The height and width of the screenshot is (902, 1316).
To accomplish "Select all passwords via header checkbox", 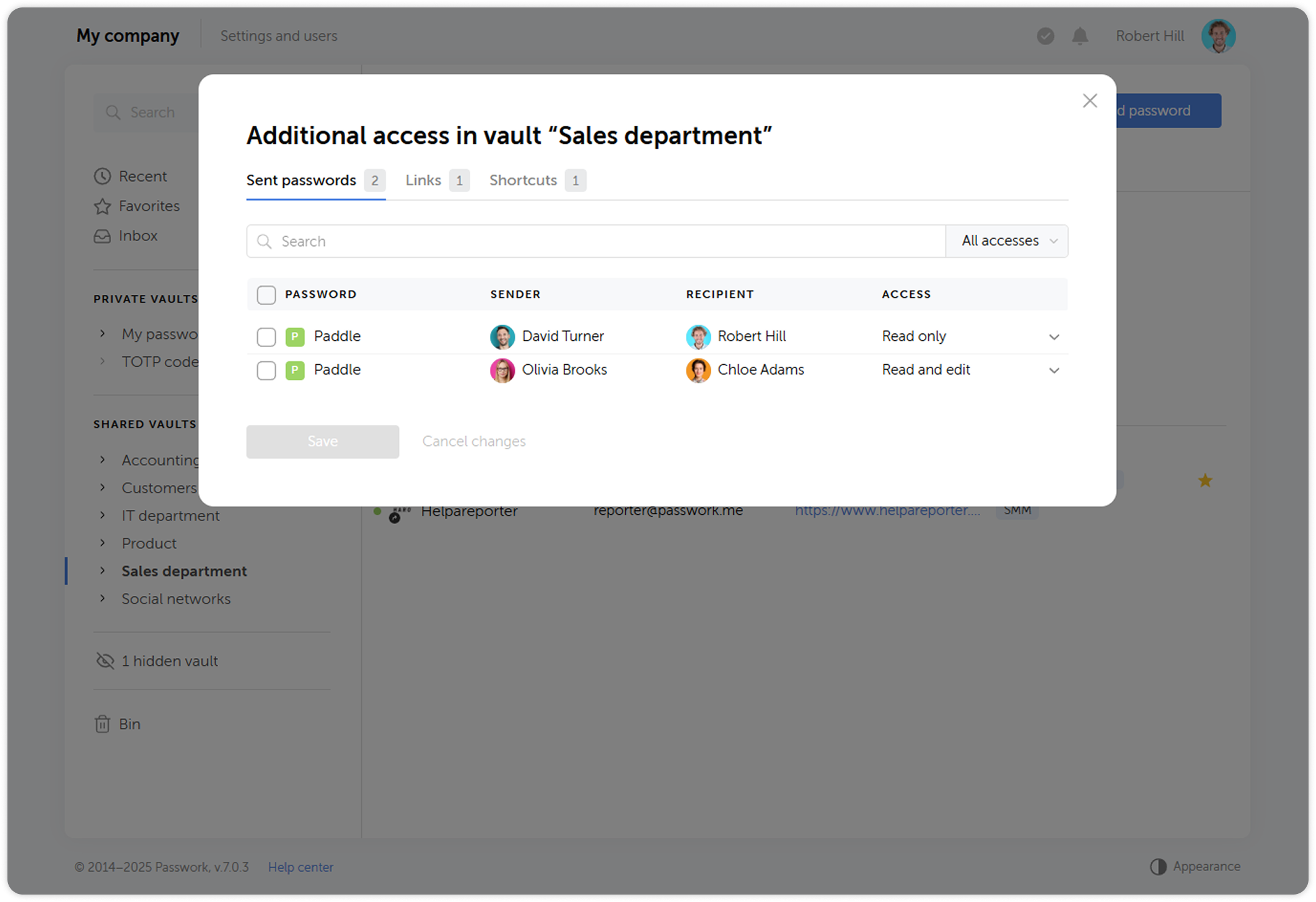I will click(266, 295).
